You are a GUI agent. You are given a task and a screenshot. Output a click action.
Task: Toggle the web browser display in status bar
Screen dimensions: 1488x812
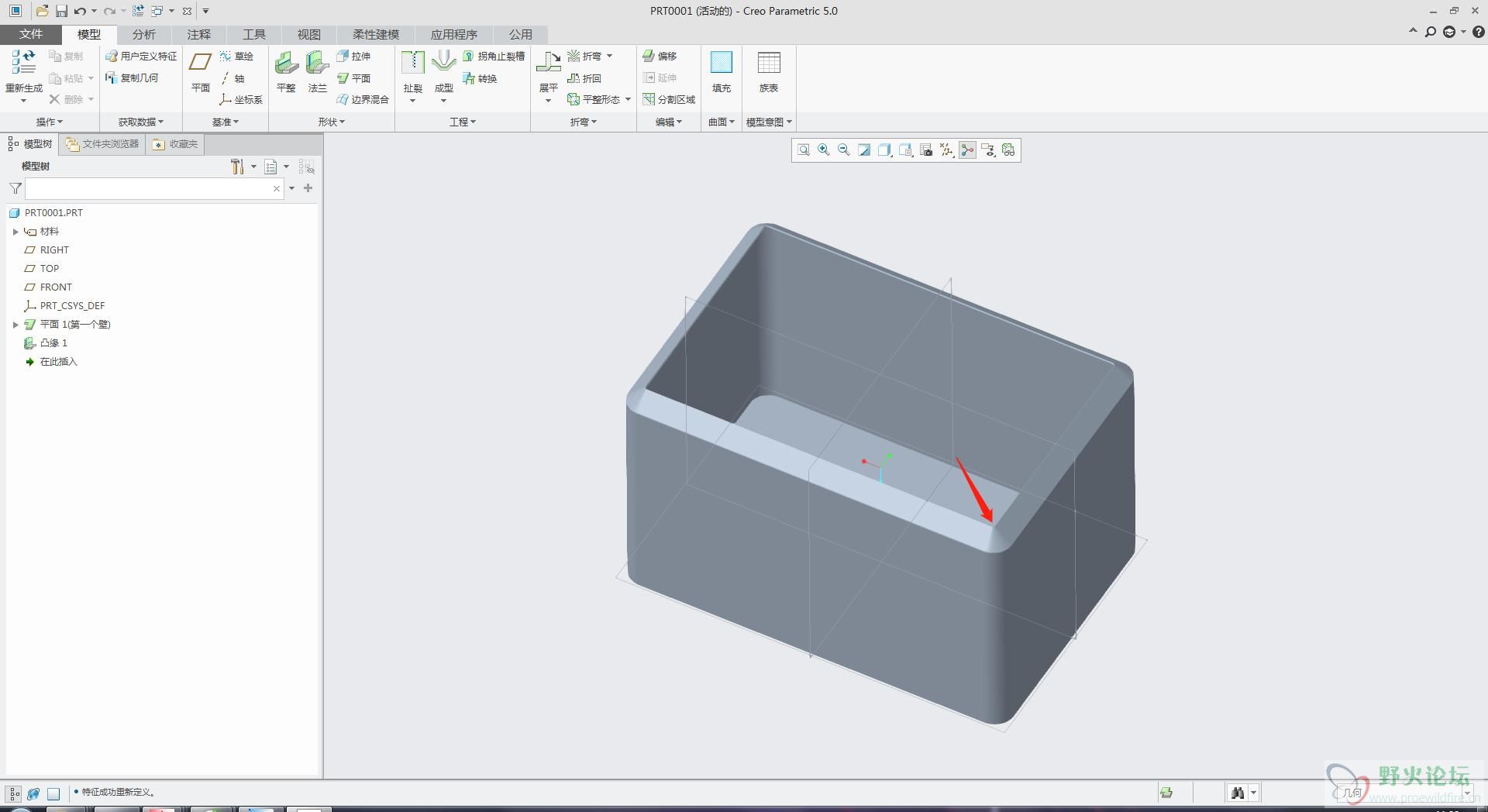[x=33, y=793]
